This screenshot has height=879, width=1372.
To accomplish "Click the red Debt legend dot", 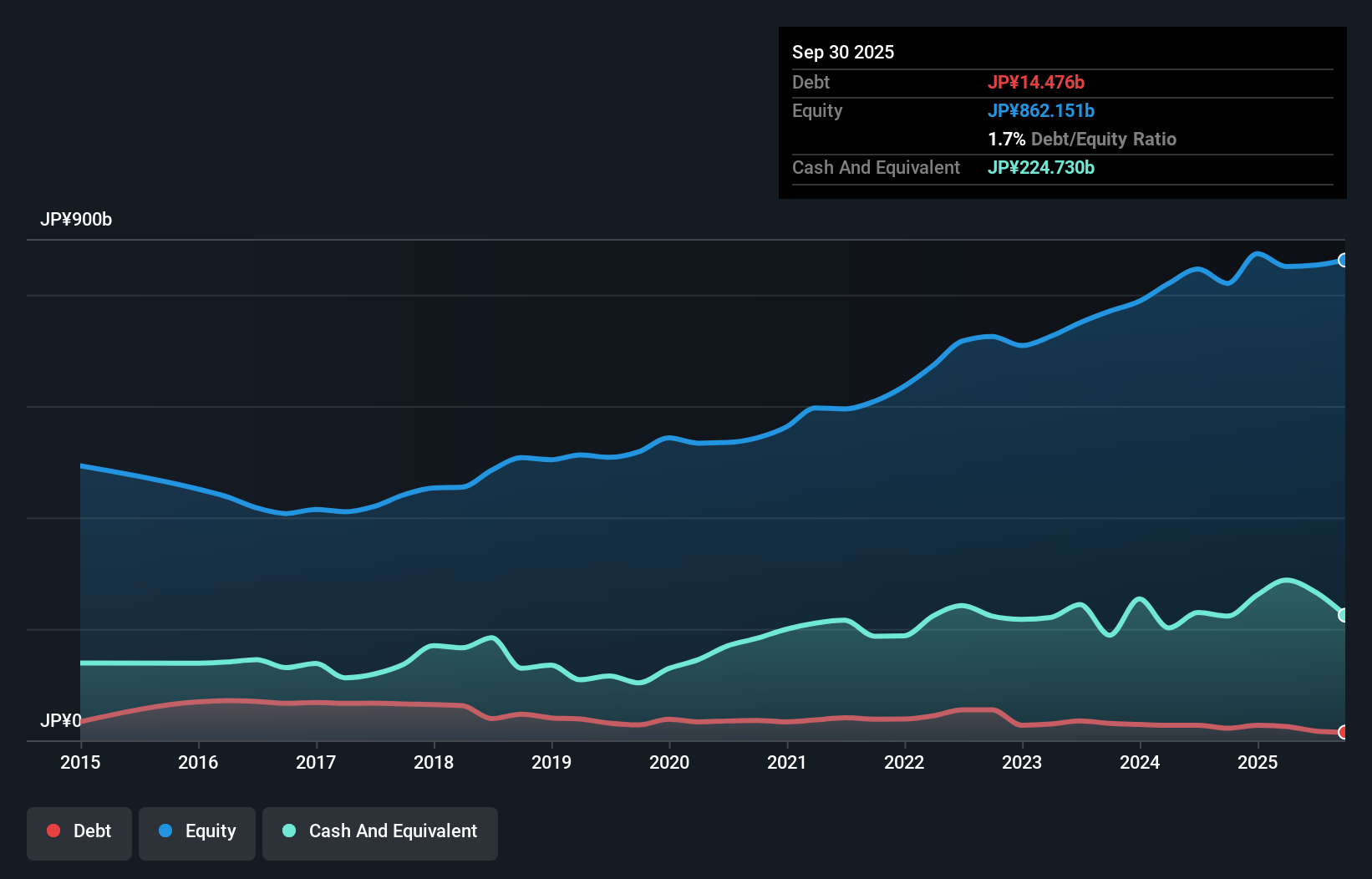I will 53,831.
